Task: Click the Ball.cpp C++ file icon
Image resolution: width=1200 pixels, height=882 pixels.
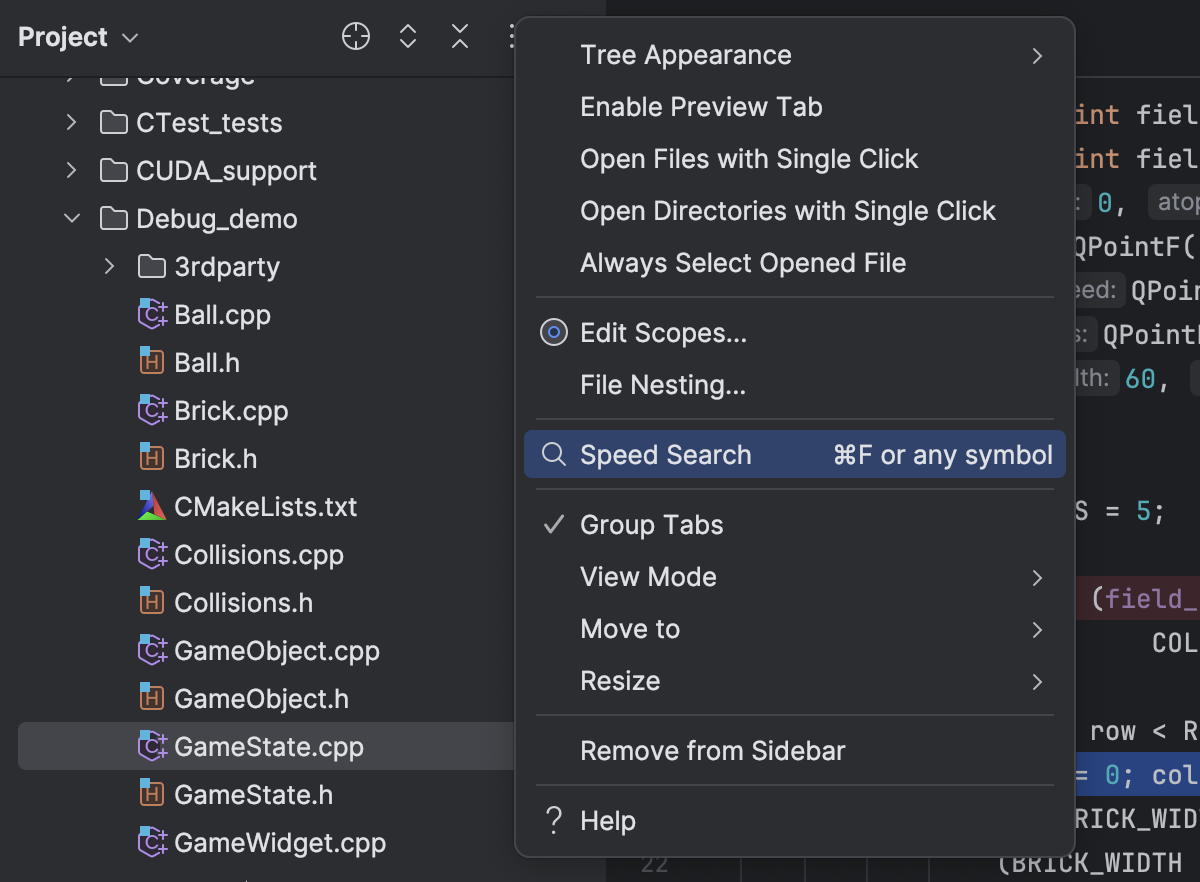Action: pyautogui.click(x=151, y=315)
